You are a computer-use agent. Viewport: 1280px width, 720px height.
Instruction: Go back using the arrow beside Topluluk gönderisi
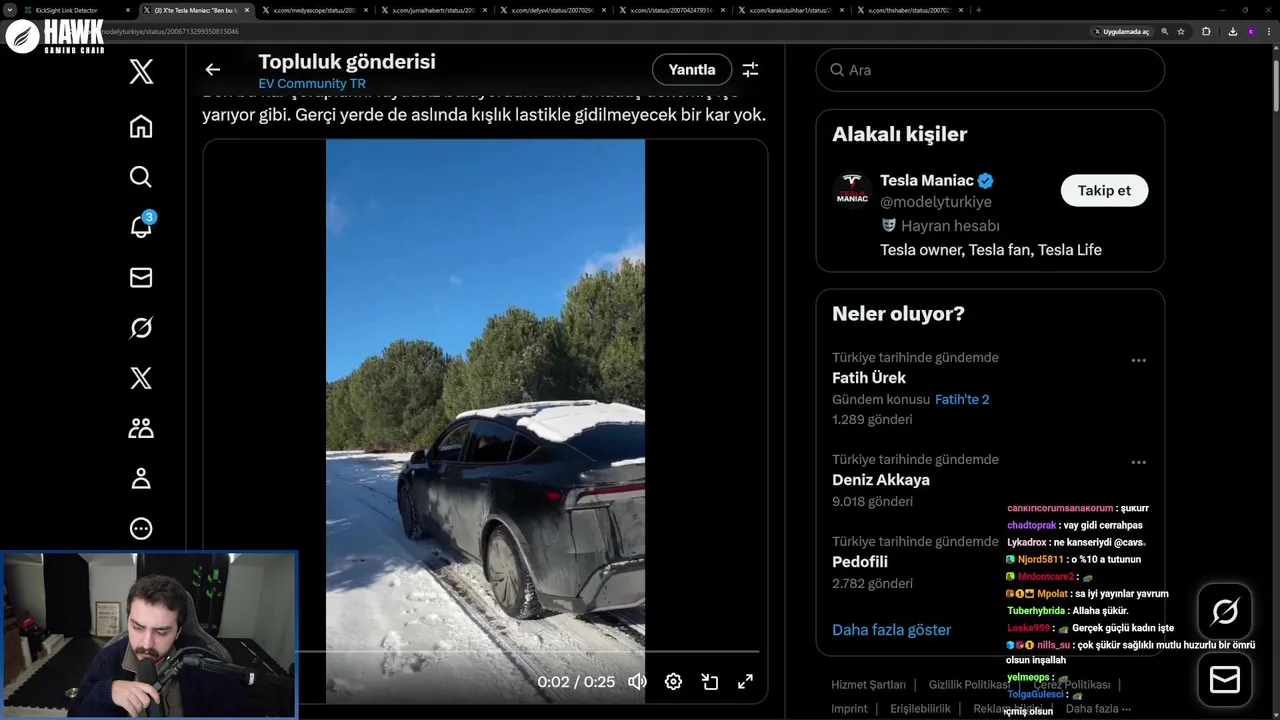click(x=213, y=69)
